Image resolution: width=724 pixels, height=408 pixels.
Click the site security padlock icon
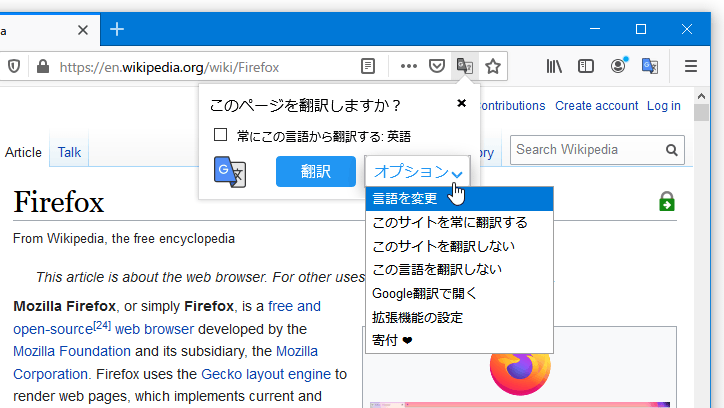pyautogui.click(x=43, y=66)
